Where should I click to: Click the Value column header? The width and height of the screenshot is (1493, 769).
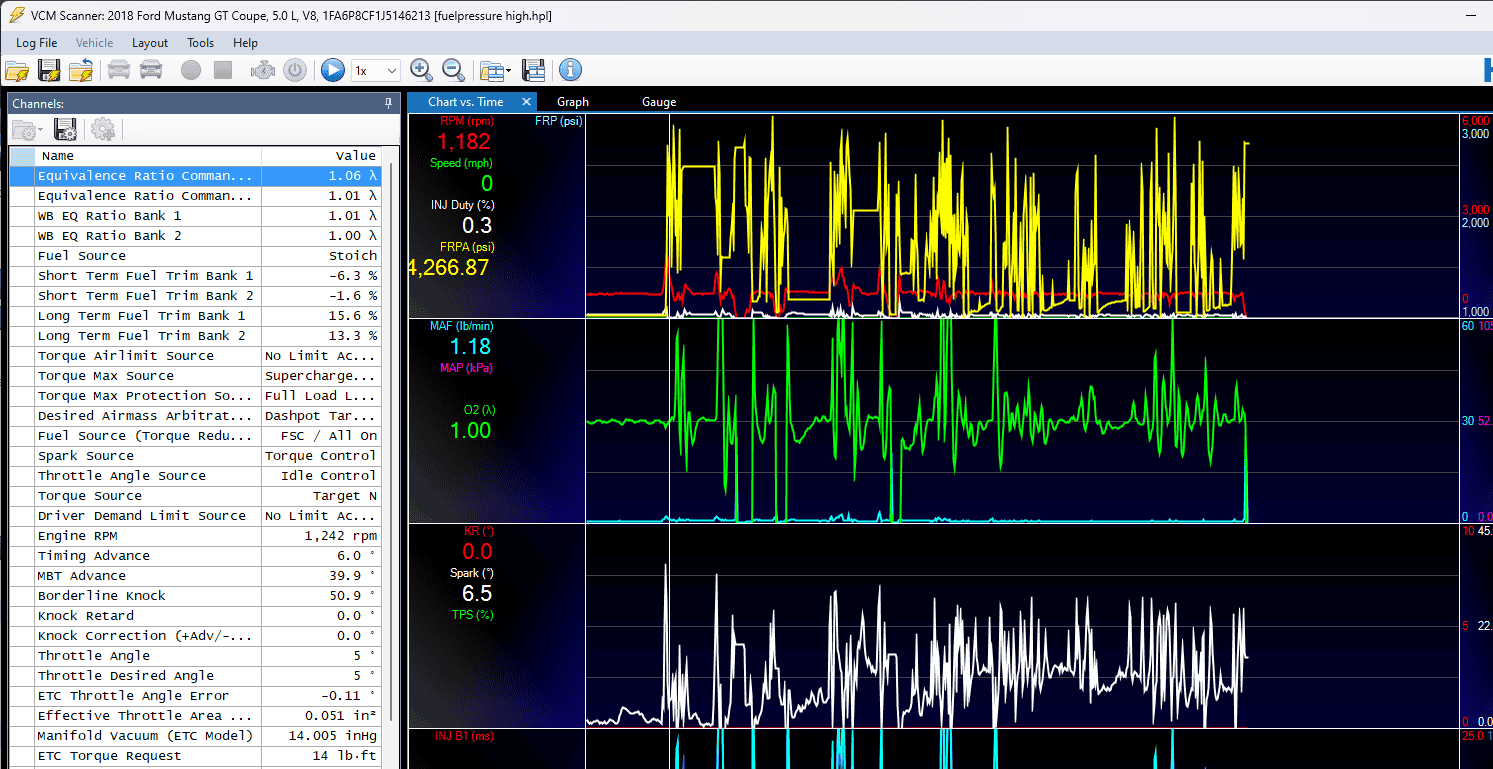321,156
